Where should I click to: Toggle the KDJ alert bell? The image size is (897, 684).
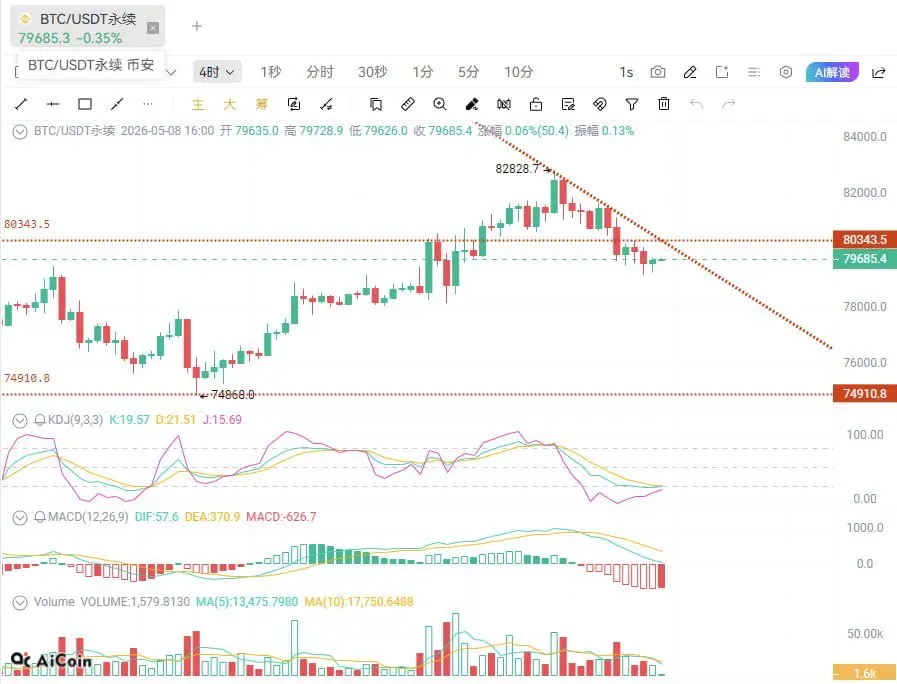39,420
